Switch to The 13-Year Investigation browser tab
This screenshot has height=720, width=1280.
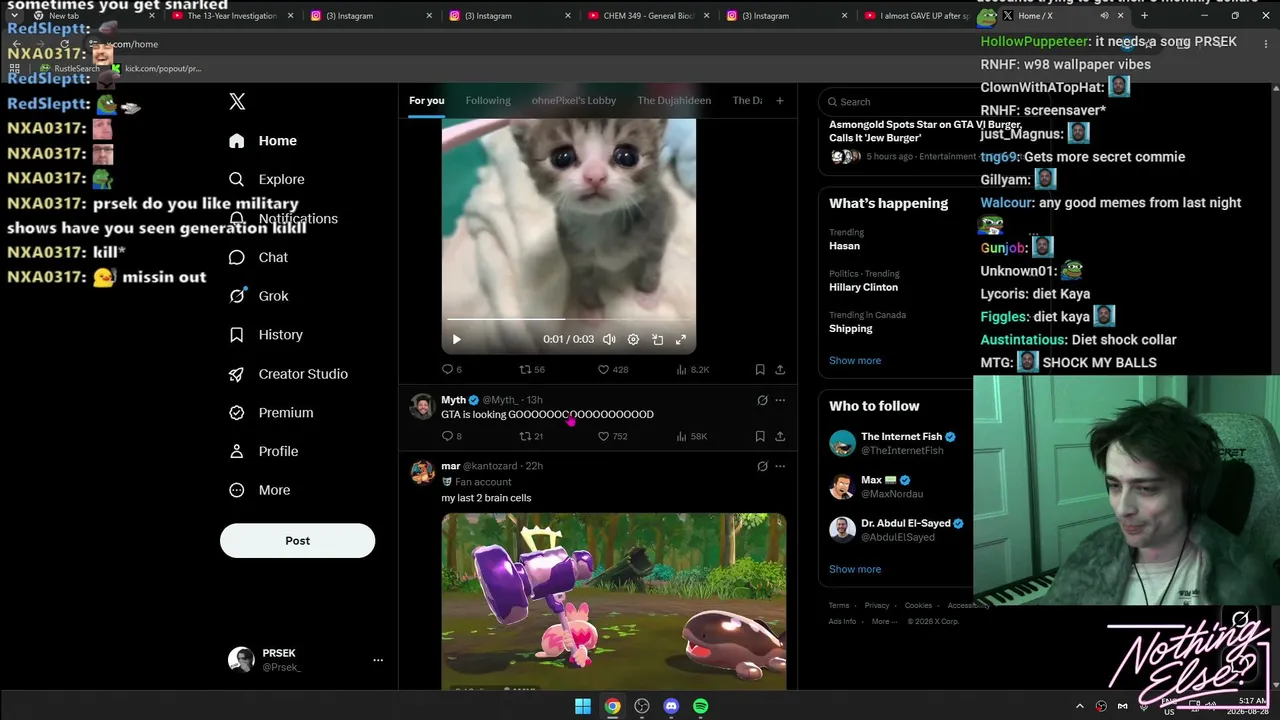click(x=231, y=16)
